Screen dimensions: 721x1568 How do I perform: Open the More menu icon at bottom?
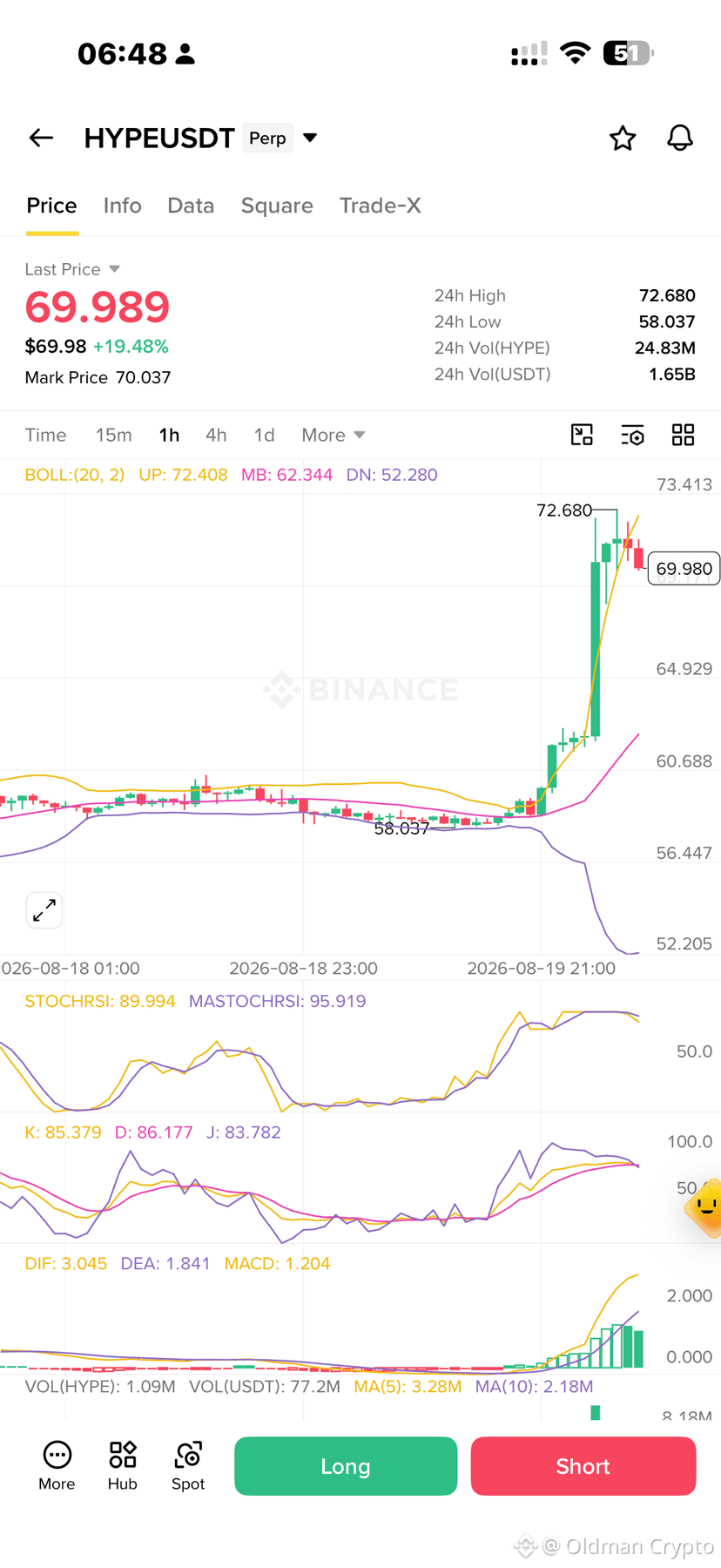tap(57, 1466)
